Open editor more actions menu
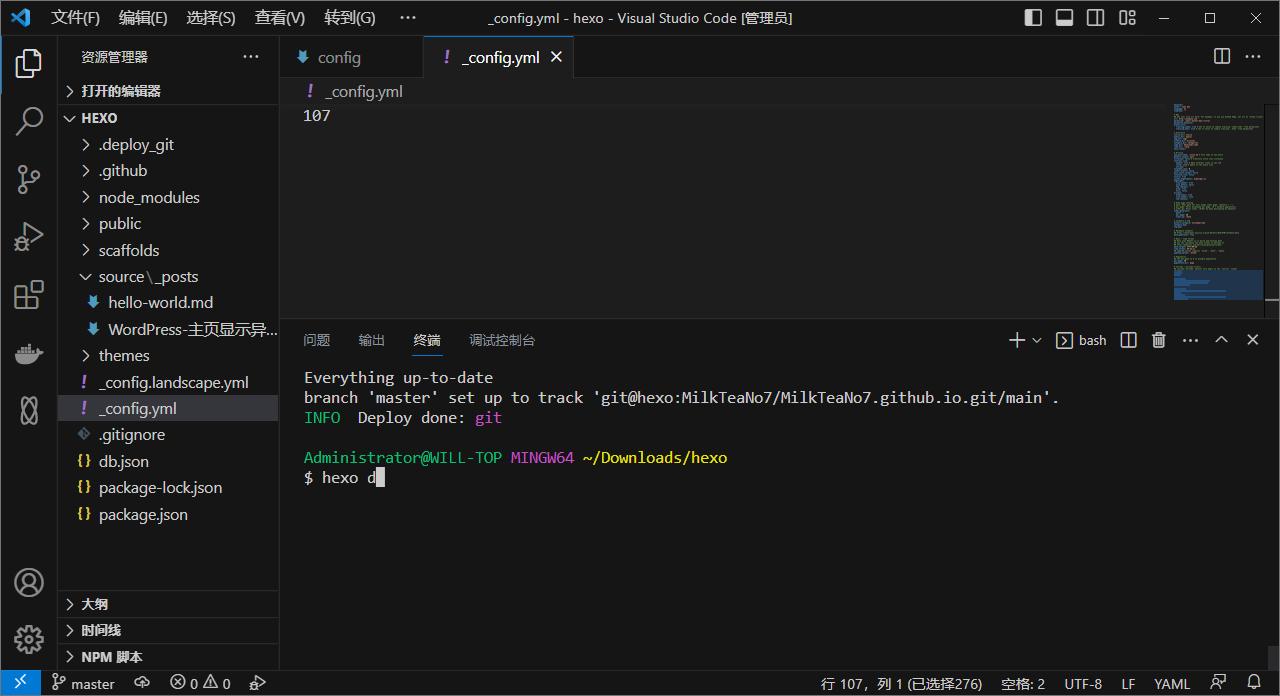This screenshot has width=1280, height=696. point(1253,57)
